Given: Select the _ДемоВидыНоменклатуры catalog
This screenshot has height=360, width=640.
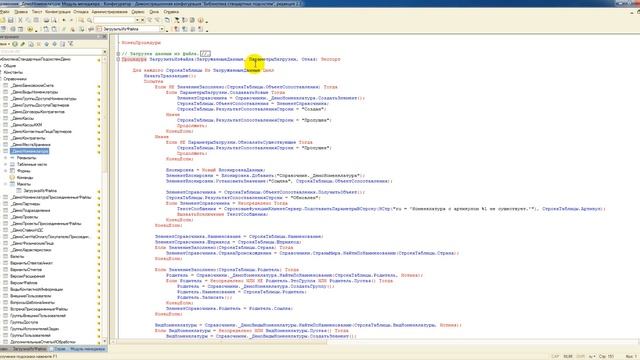Looking at the screenshot, I should coord(34,92).
